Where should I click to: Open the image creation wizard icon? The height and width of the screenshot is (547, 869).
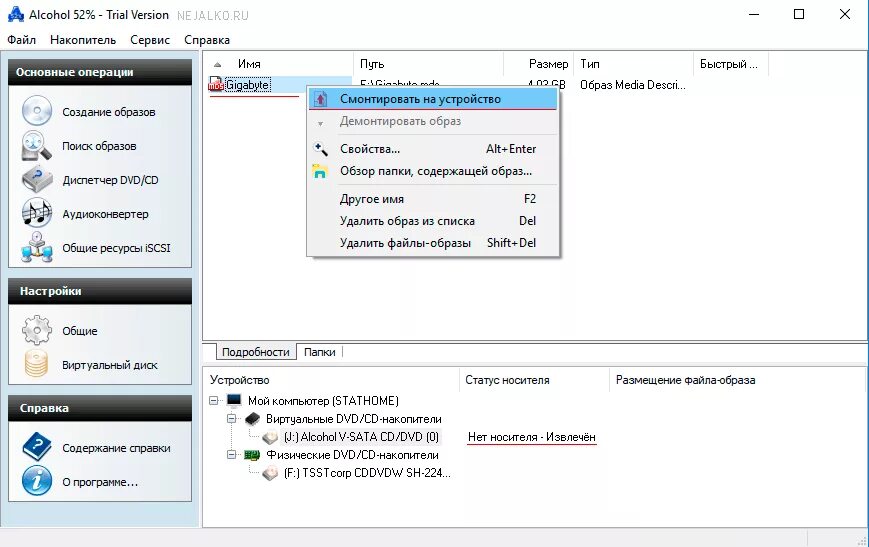point(37,111)
